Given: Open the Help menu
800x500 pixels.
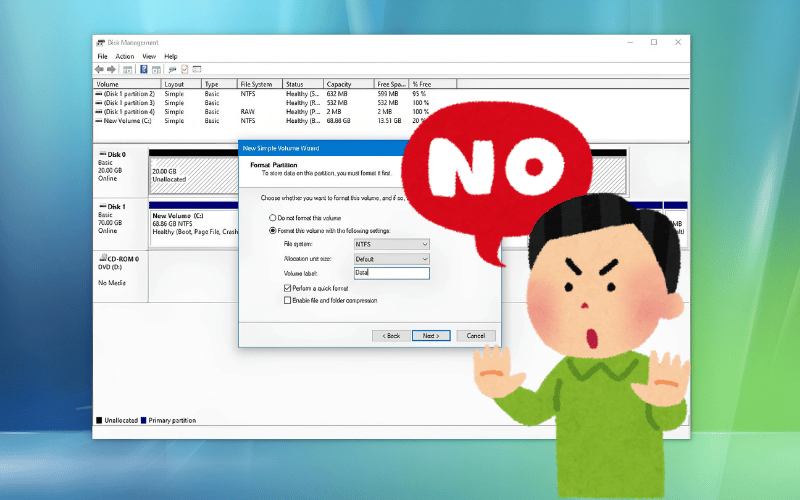Looking at the screenshot, I should [170, 57].
